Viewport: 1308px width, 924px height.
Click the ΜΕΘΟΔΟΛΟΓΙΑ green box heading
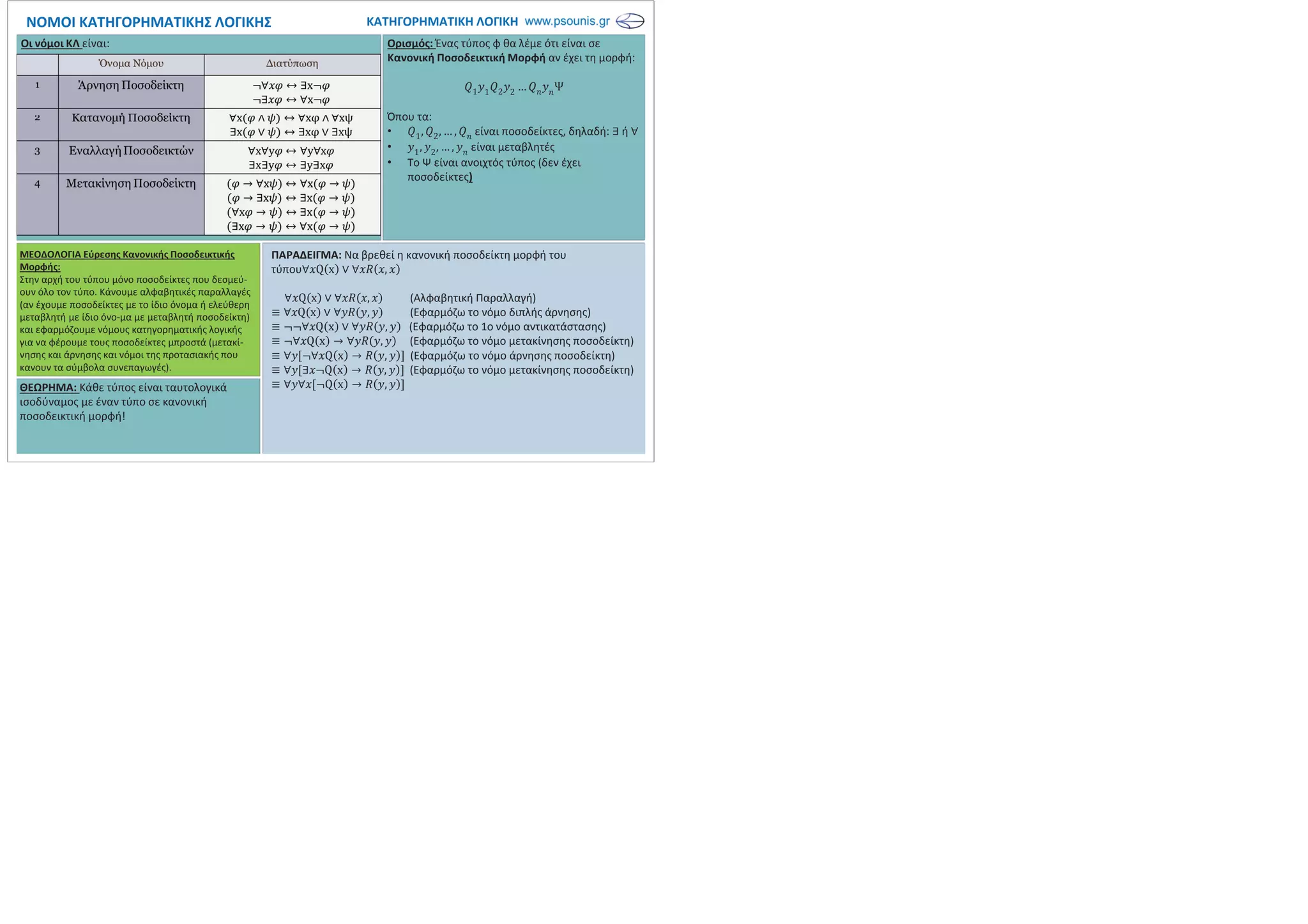(127, 255)
